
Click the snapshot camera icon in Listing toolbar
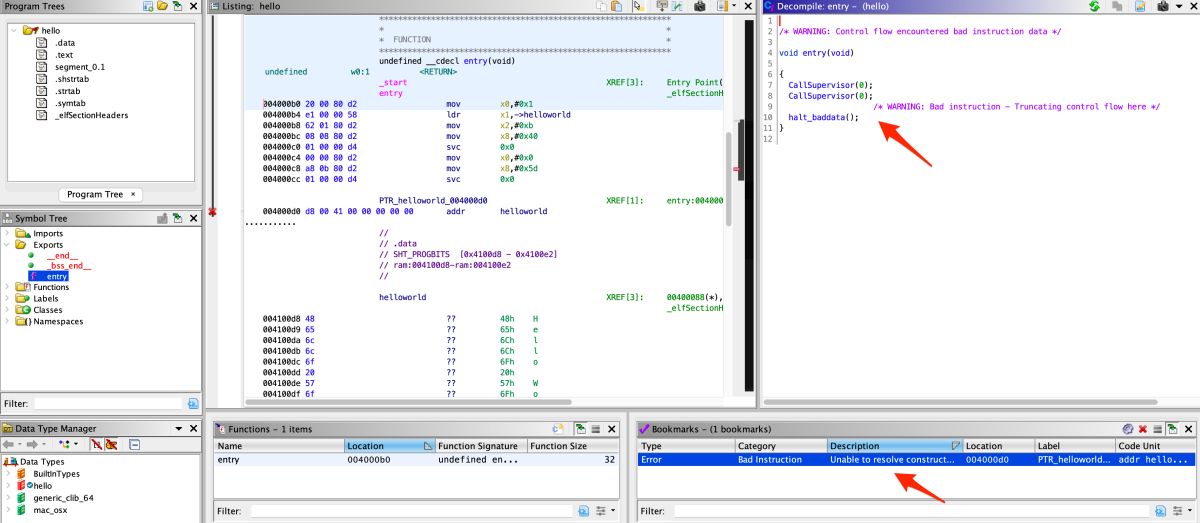(x=699, y=6)
